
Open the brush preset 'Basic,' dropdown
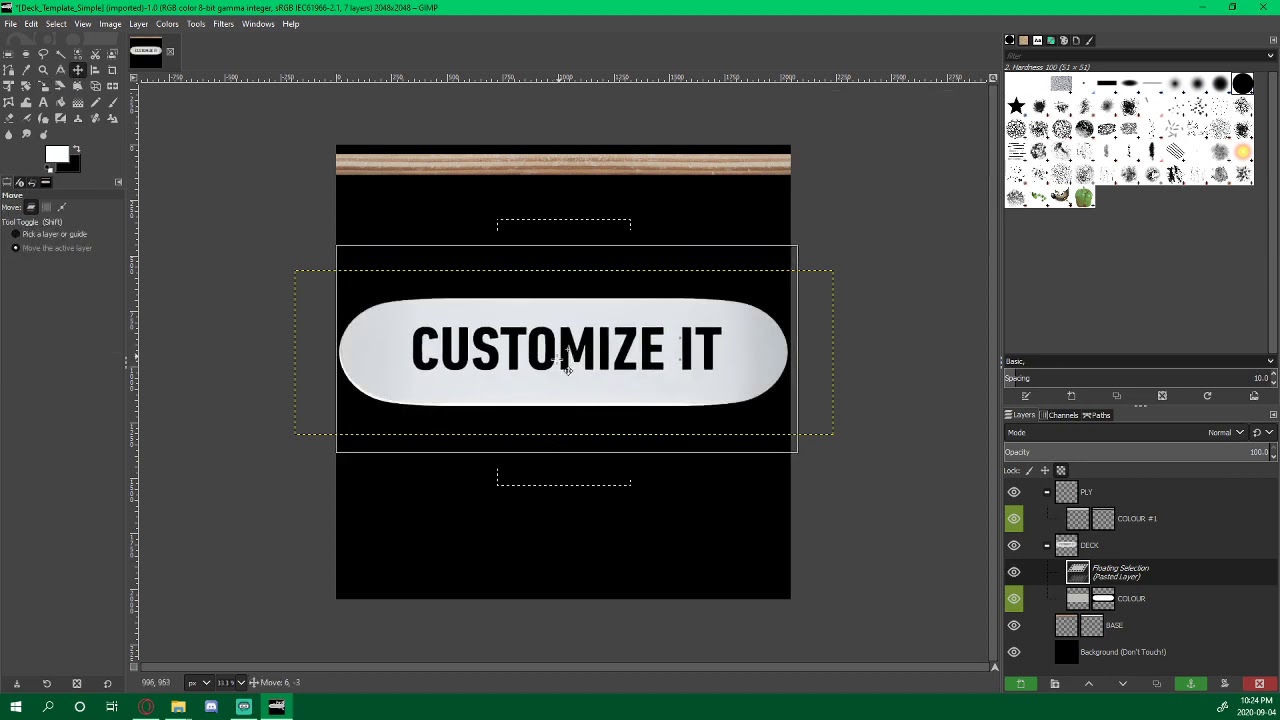pyautogui.click(x=1138, y=361)
